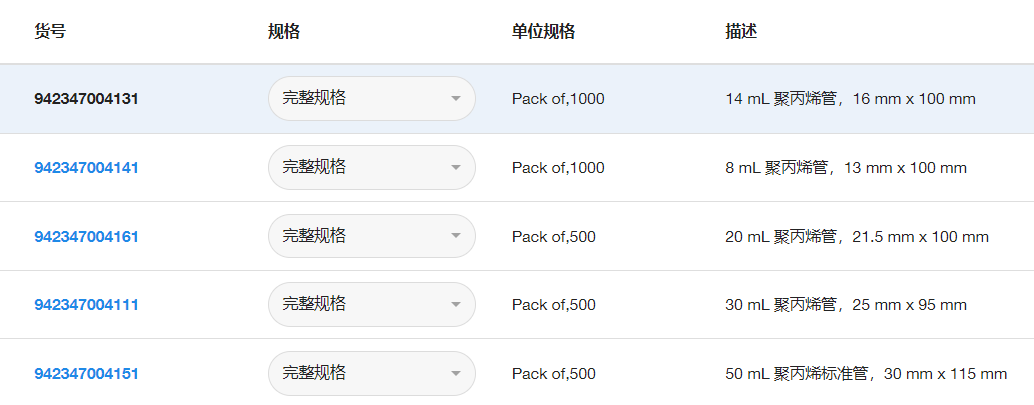Click description of 14 mL 聚丙烯管

pyautogui.click(x=850, y=99)
